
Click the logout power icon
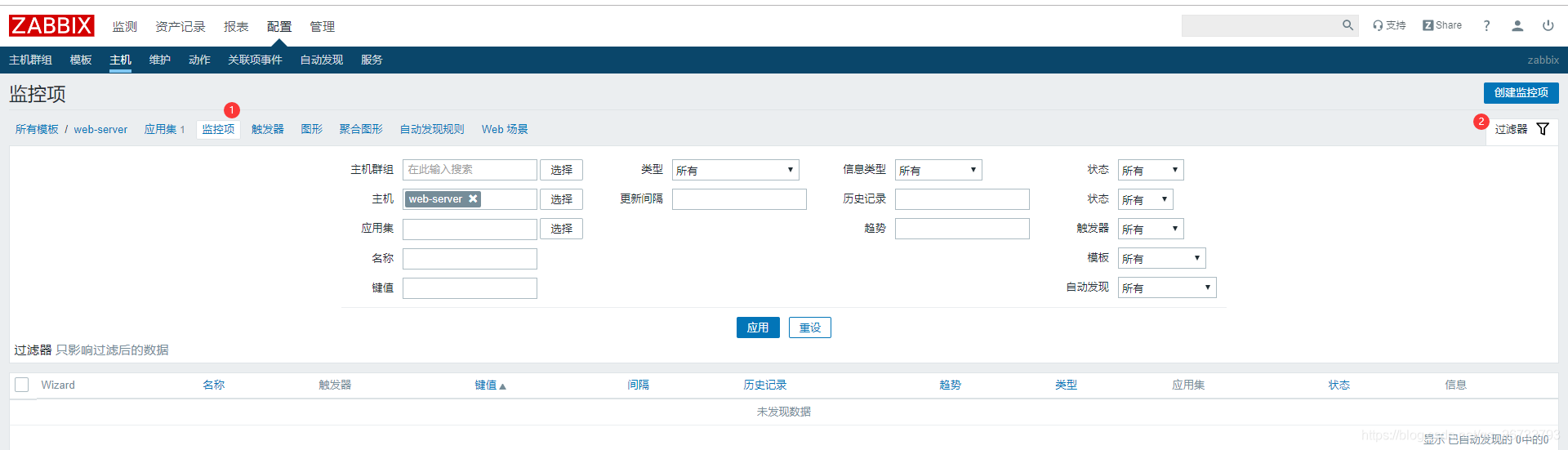point(1548,25)
